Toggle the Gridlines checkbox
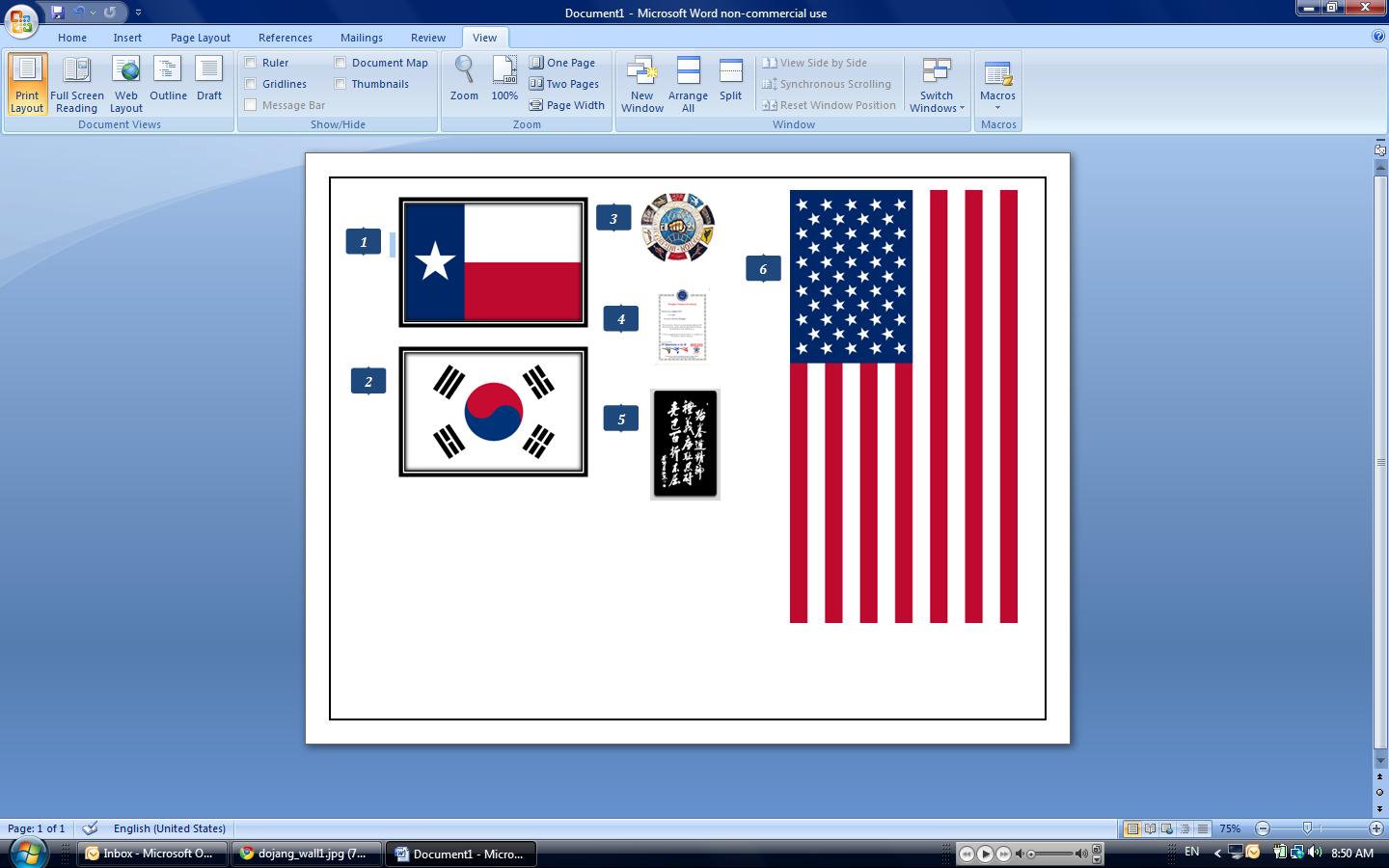1389x868 pixels. 251,84
